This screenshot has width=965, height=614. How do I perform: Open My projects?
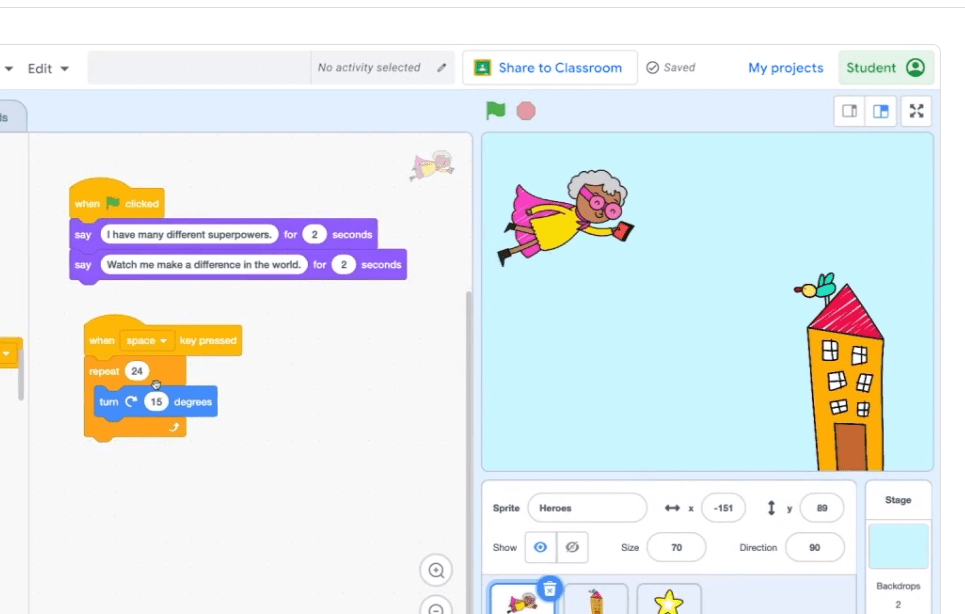pyautogui.click(x=787, y=67)
